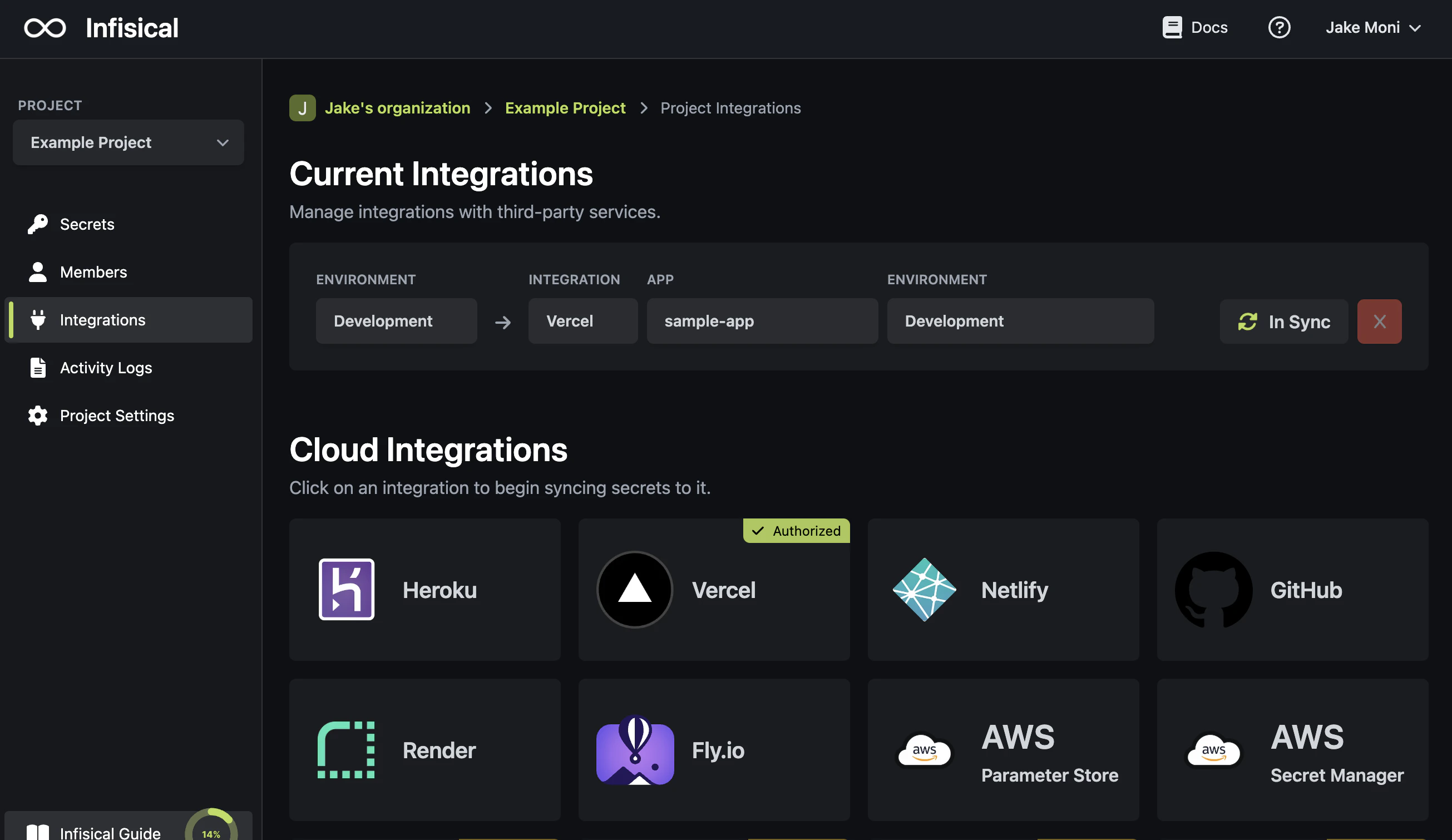Click the Render green logo
Screen dimensions: 1452x840
coord(346,749)
